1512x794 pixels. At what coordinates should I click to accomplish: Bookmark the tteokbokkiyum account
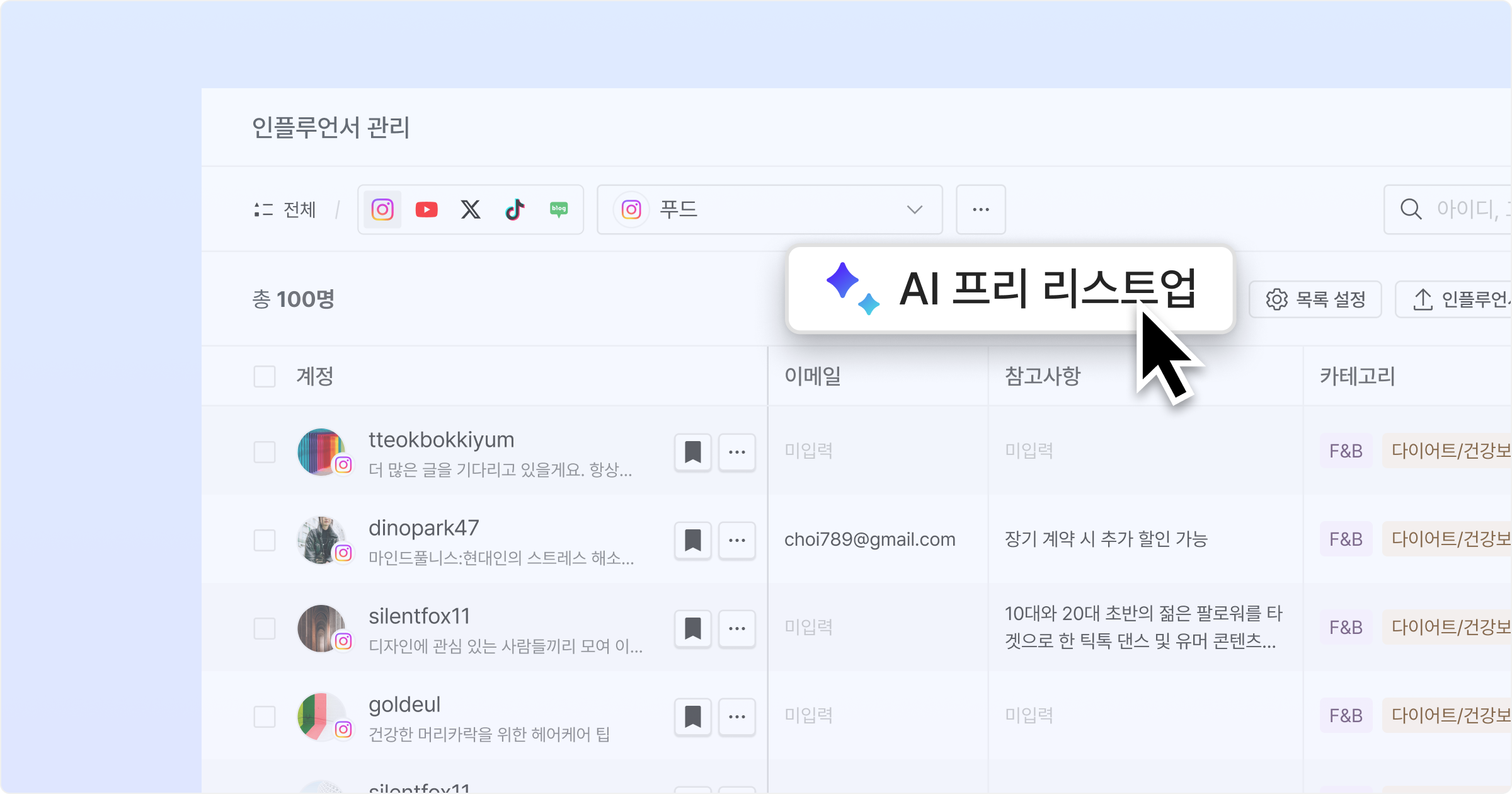[x=693, y=452]
